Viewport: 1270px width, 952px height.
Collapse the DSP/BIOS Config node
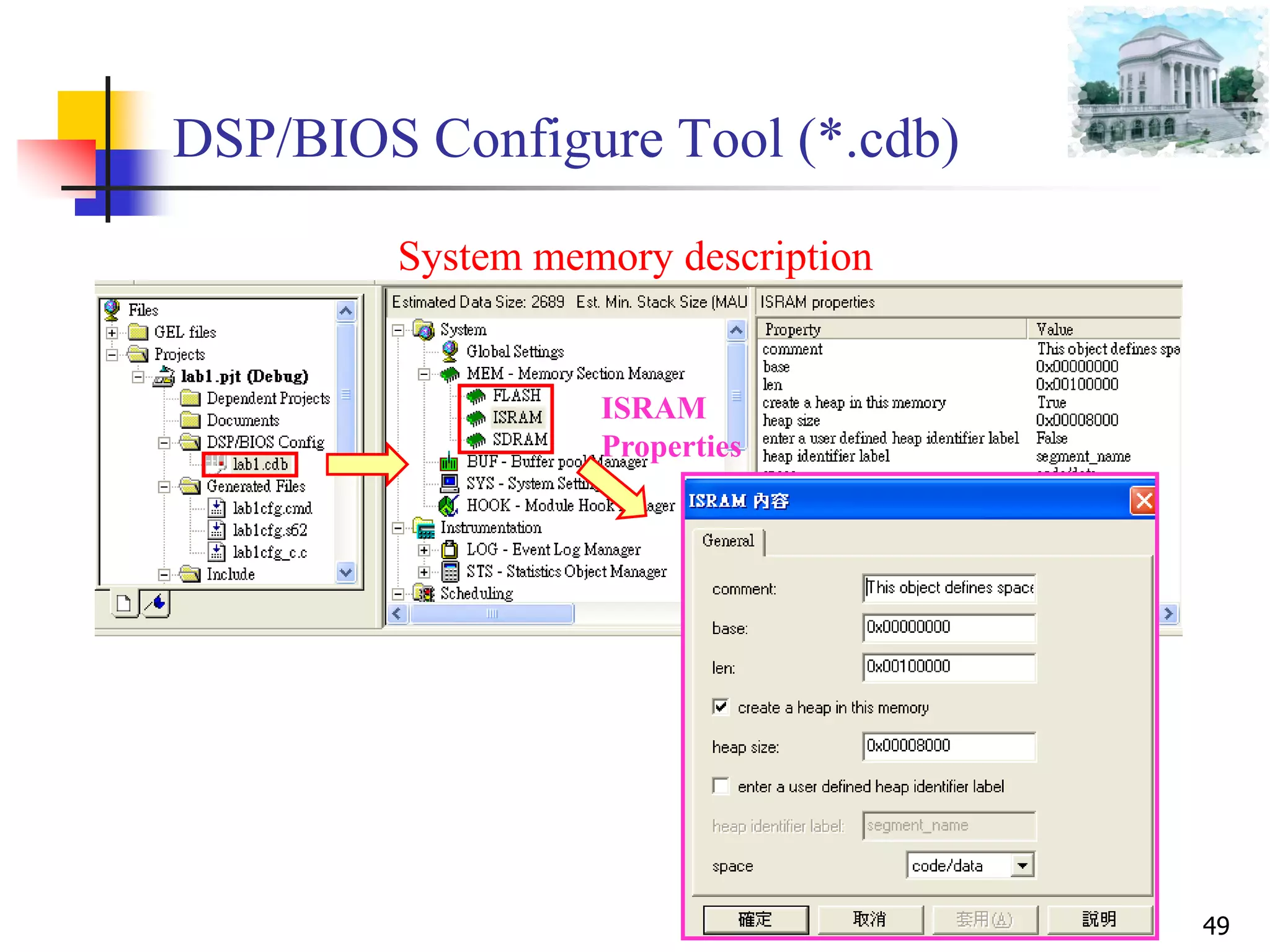[x=164, y=443]
